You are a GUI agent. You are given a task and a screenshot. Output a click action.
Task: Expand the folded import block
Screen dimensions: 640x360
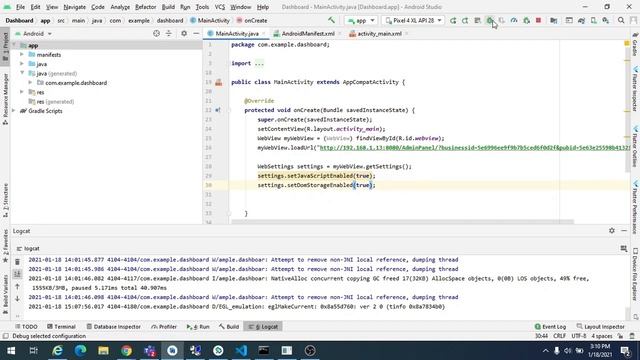(x=259, y=63)
